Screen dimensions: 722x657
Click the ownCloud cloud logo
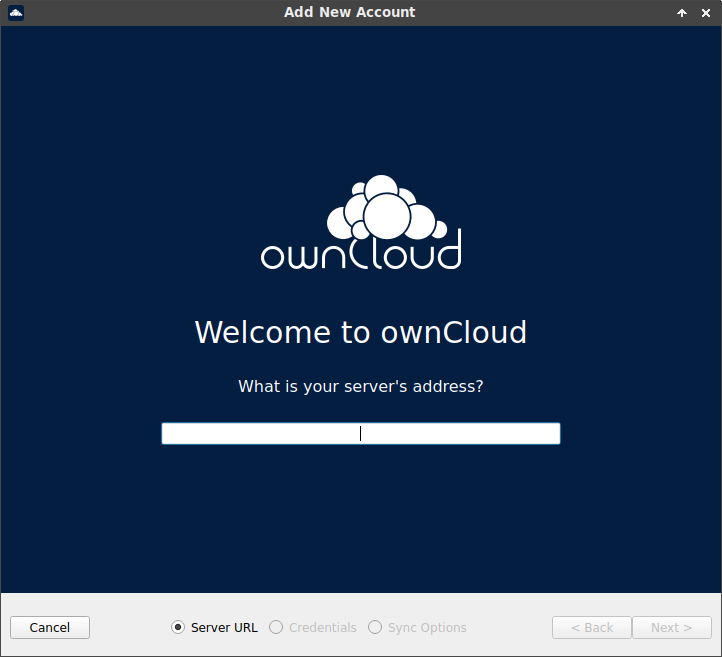click(x=361, y=222)
